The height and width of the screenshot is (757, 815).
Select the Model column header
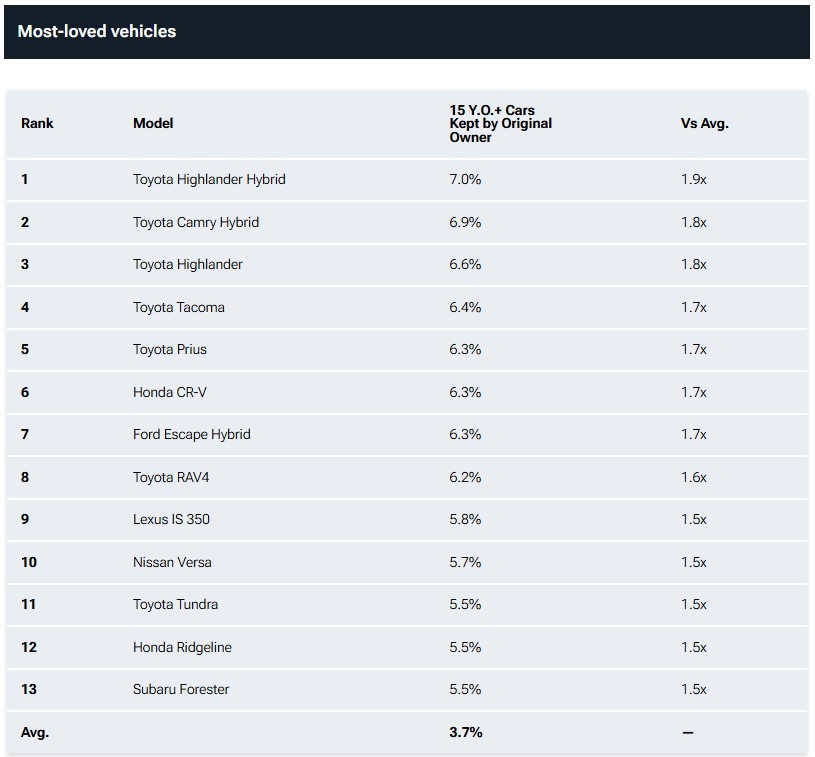tap(153, 123)
